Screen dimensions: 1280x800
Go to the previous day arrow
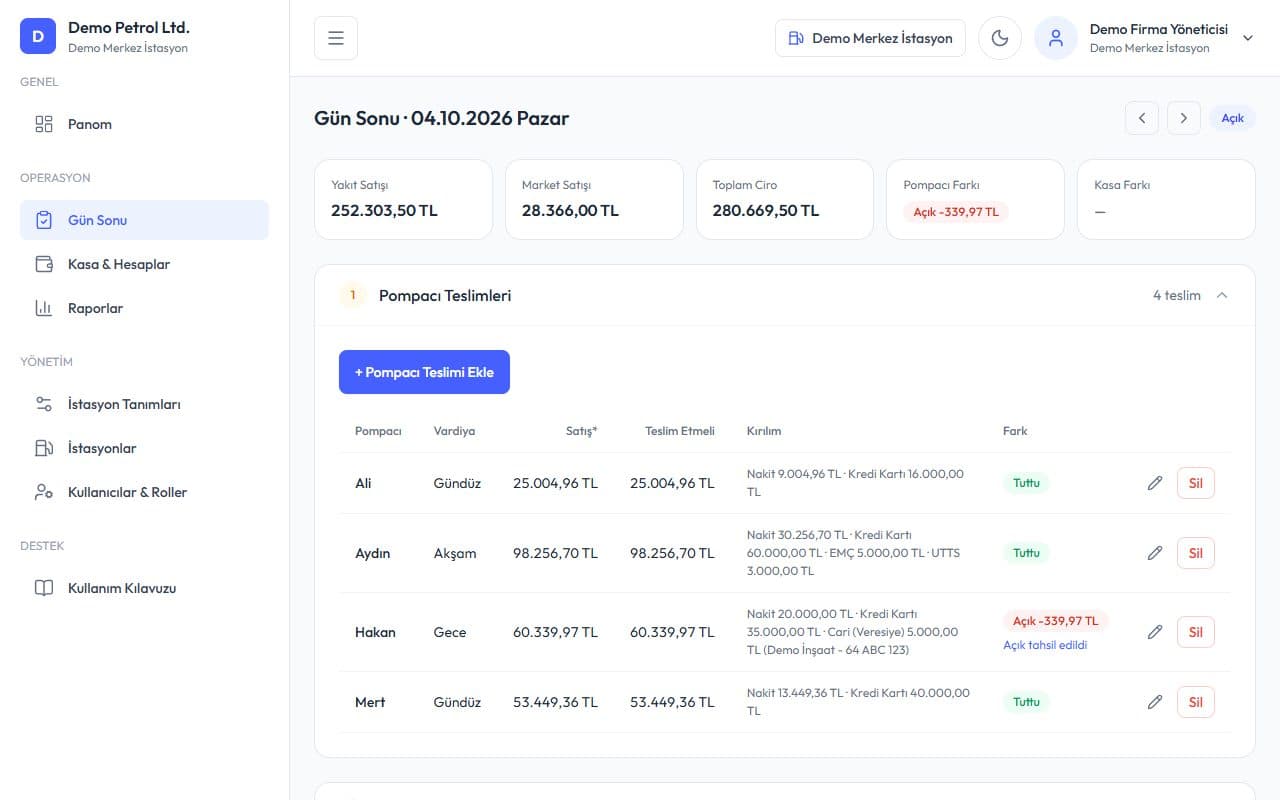click(x=1142, y=118)
